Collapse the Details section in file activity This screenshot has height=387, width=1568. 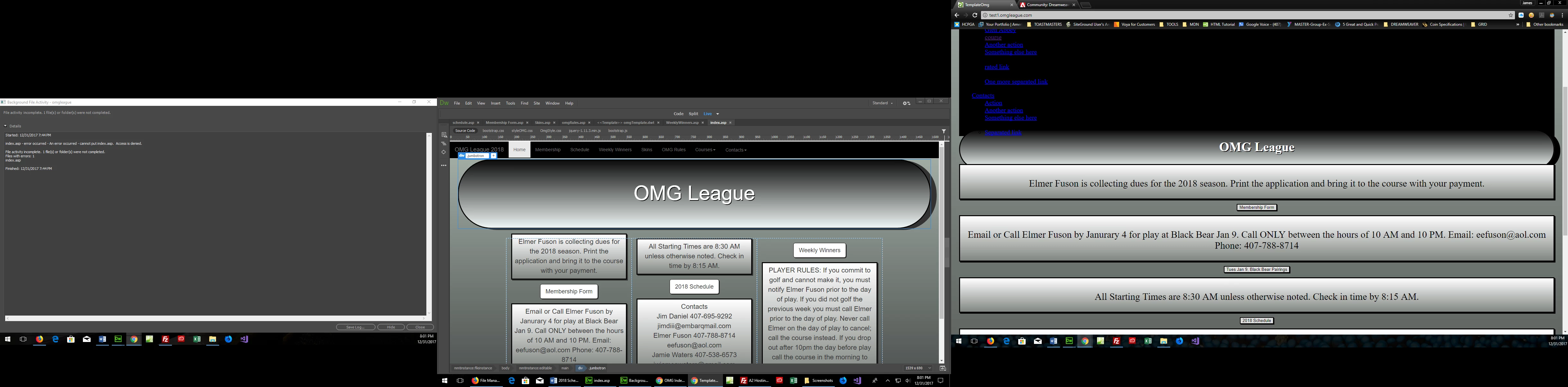5,126
